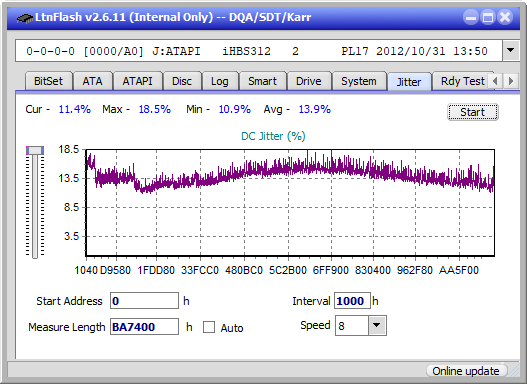527x384 pixels.
Task: Switch to the ATA tab
Action: 92,81
